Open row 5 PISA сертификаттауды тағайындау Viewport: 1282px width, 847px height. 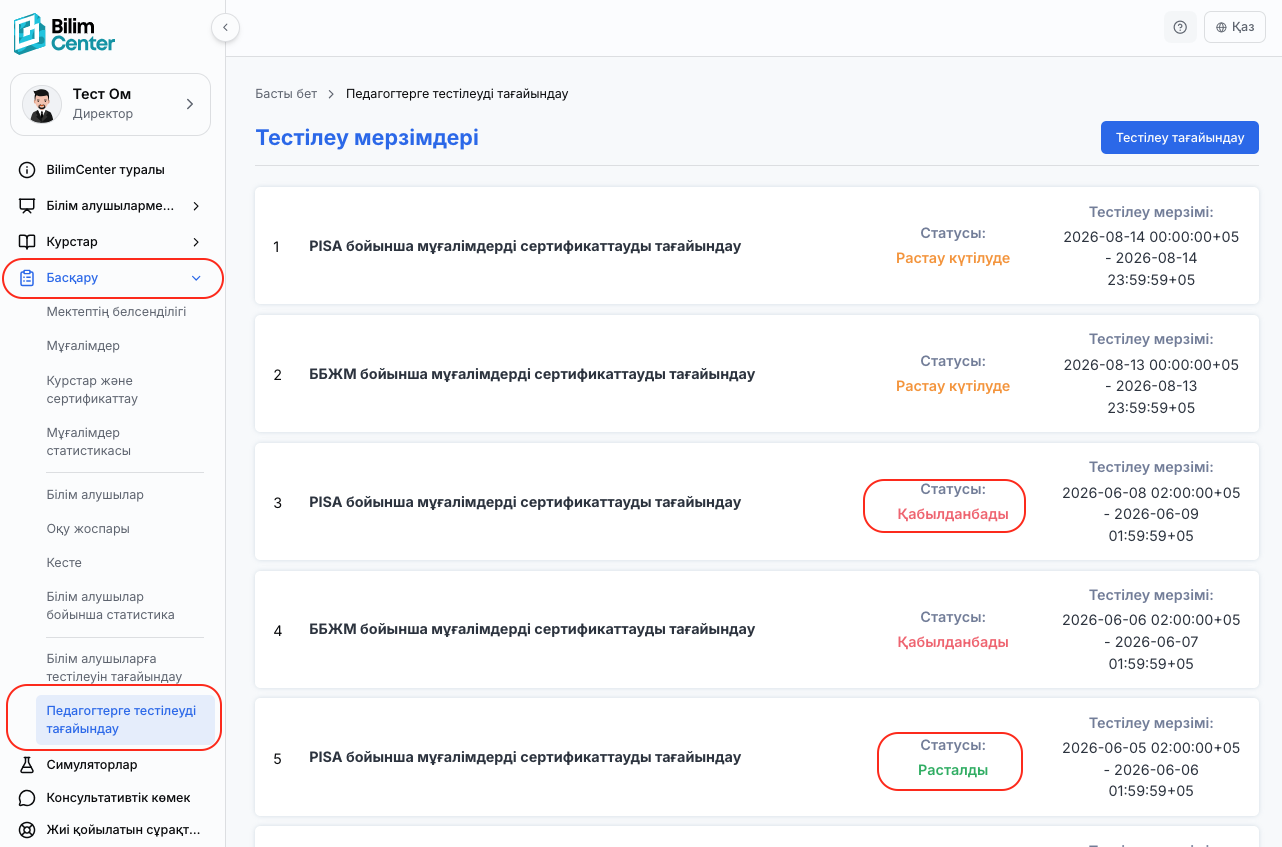point(525,758)
